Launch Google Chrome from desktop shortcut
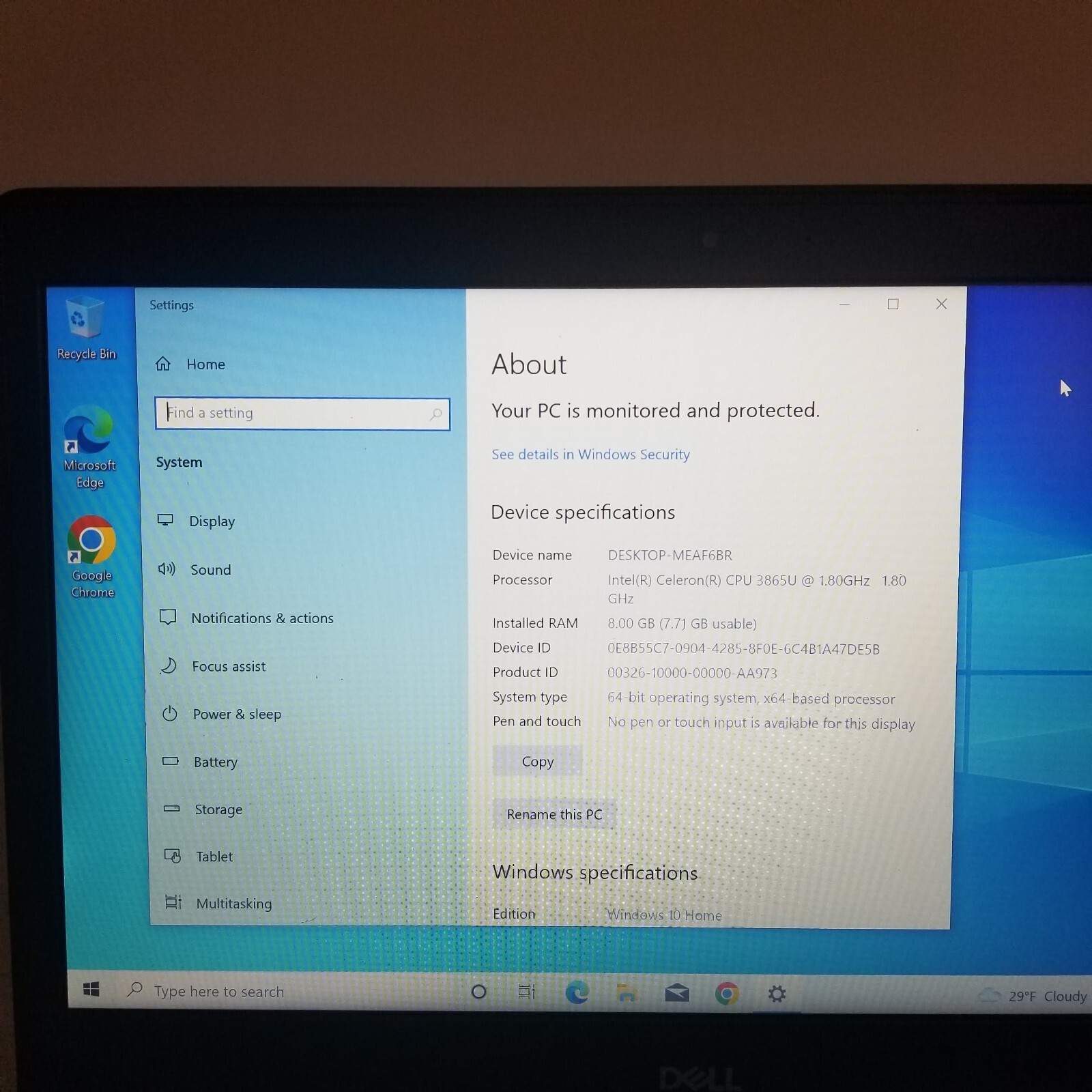This screenshot has width=1092, height=1092. tap(91, 557)
